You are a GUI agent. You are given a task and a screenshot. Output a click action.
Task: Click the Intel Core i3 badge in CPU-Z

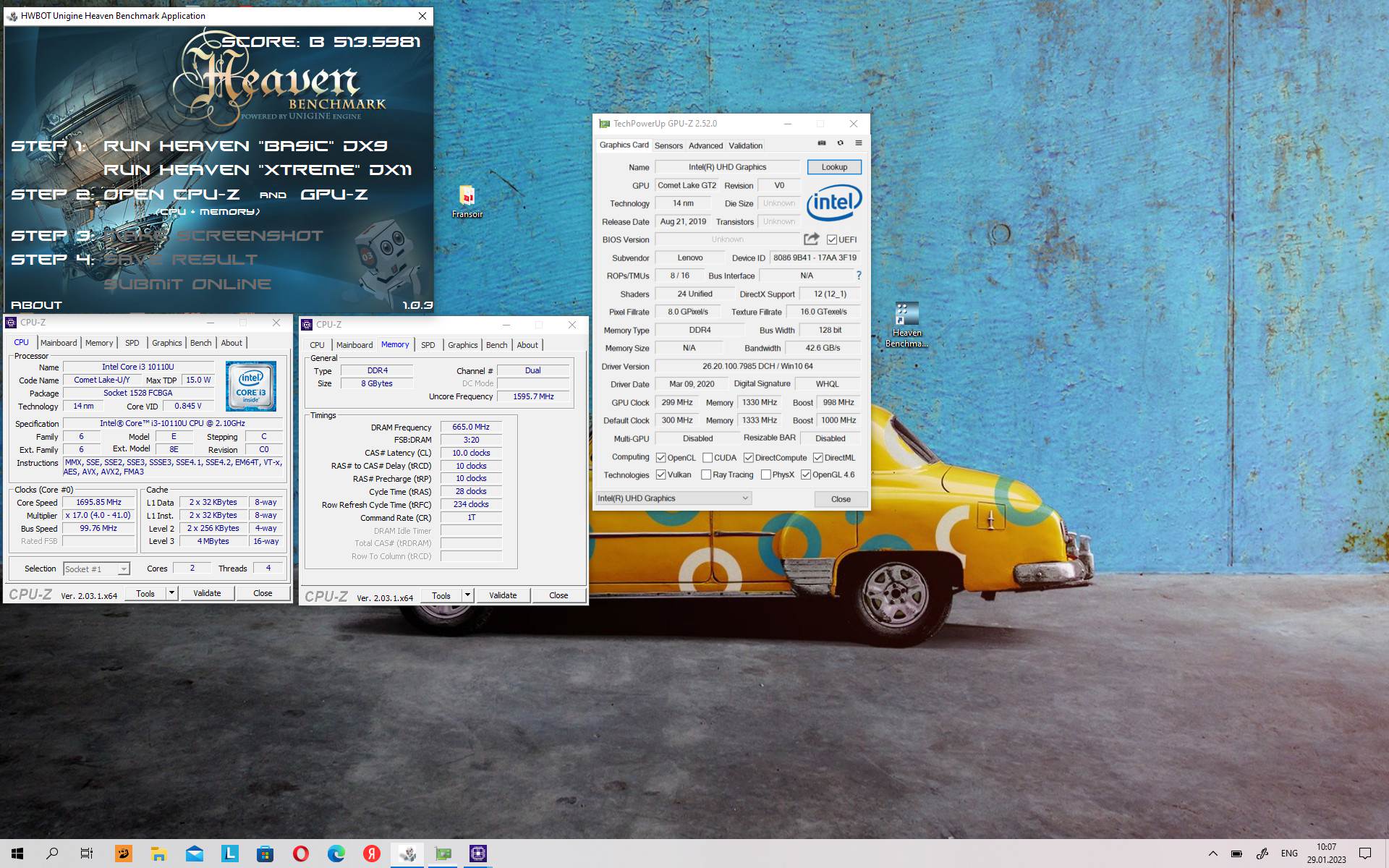[x=251, y=386]
